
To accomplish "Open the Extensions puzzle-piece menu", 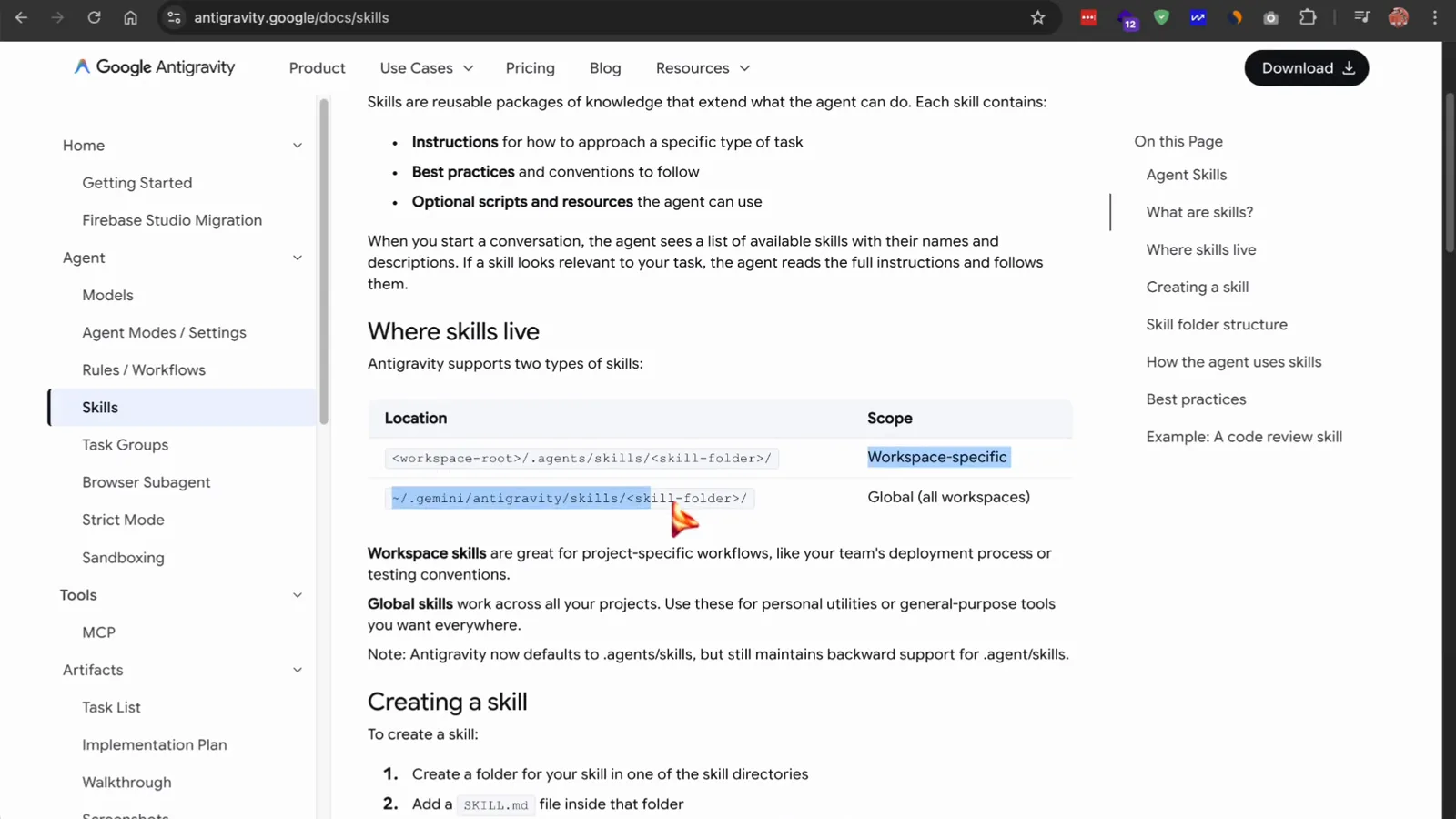I will pos(1308,17).
